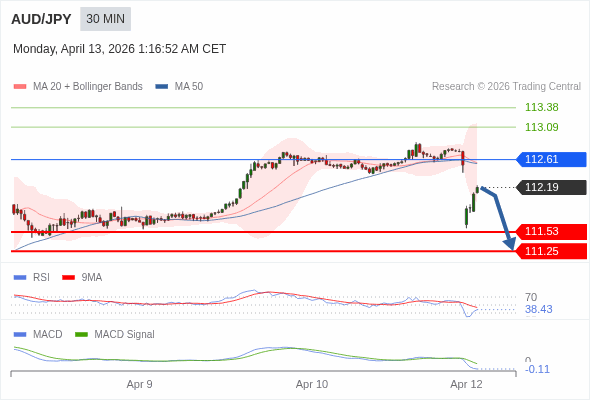This screenshot has width=590, height=400.
Task: Click the RSI legend label
Action: point(41,277)
